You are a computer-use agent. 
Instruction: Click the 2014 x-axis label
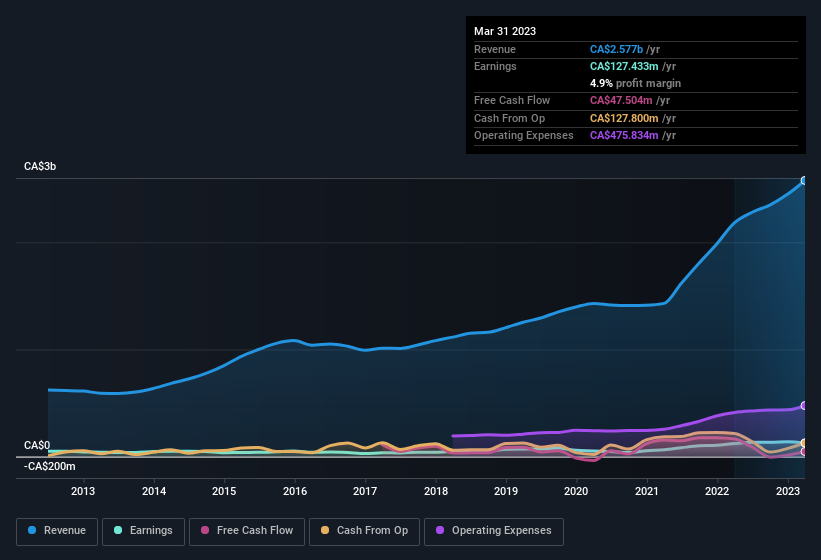154,491
